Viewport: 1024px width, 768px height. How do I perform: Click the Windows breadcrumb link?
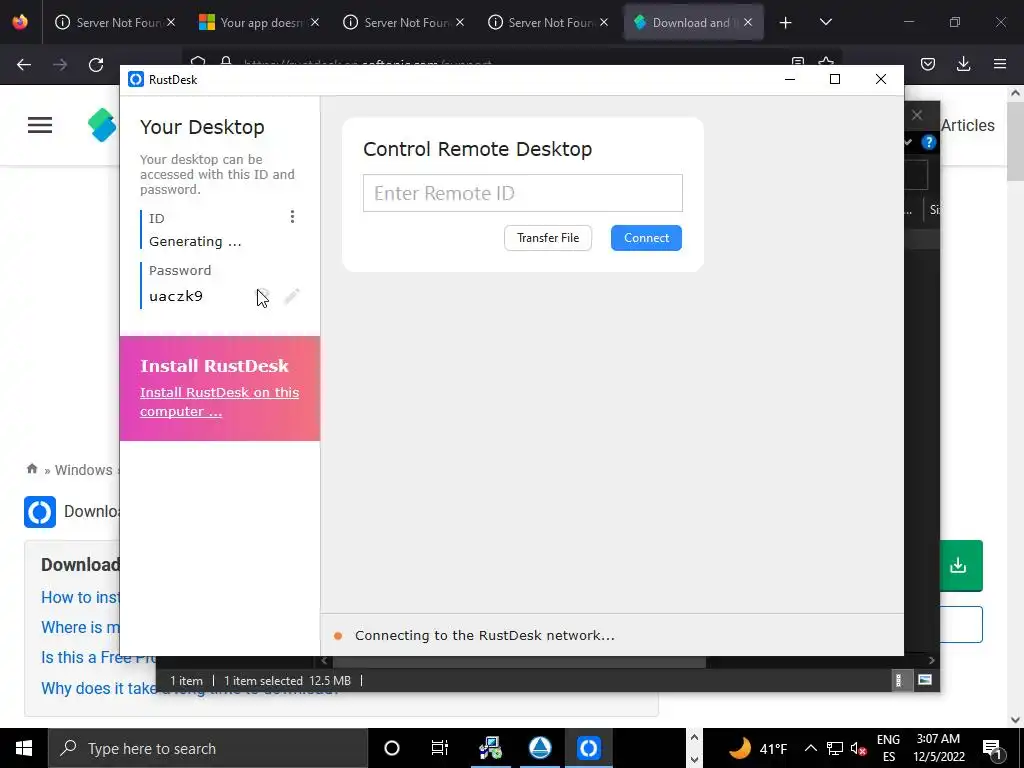(x=84, y=470)
